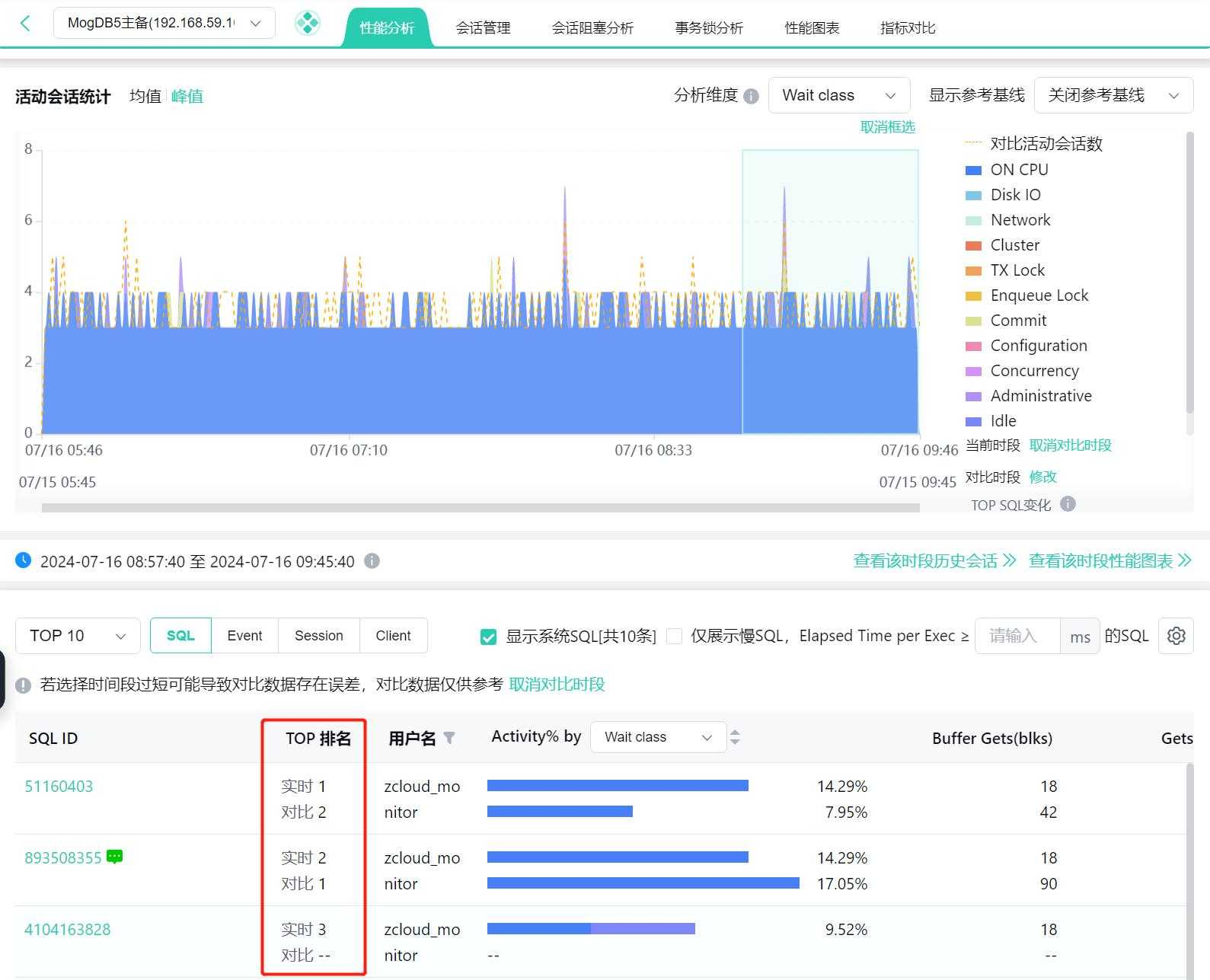Open the TOP 10 dropdown

78,636
